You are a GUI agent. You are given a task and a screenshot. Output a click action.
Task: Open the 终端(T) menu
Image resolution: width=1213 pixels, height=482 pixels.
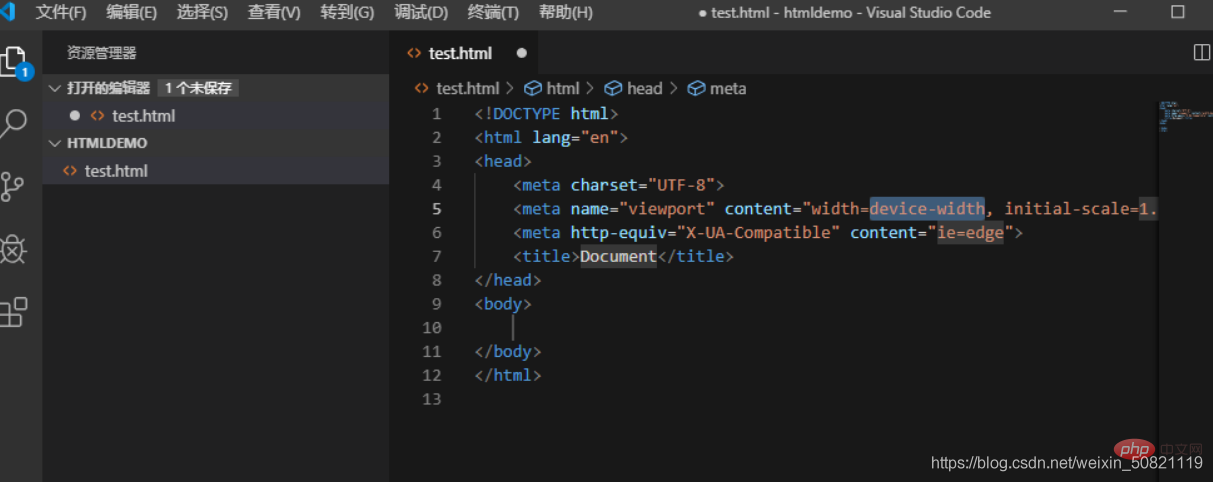click(493, 13)
